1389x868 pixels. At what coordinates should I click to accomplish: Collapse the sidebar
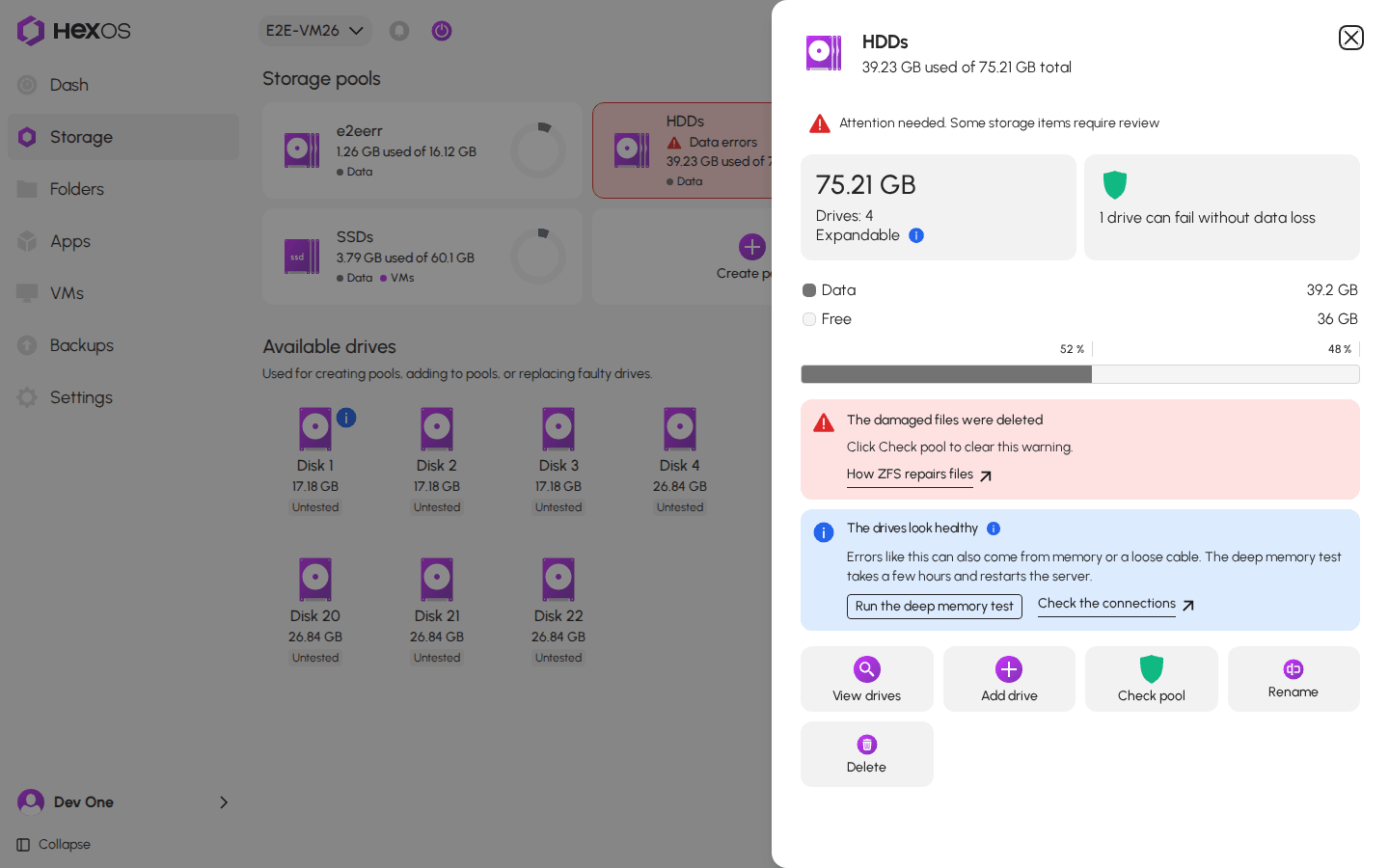[54, 845]
